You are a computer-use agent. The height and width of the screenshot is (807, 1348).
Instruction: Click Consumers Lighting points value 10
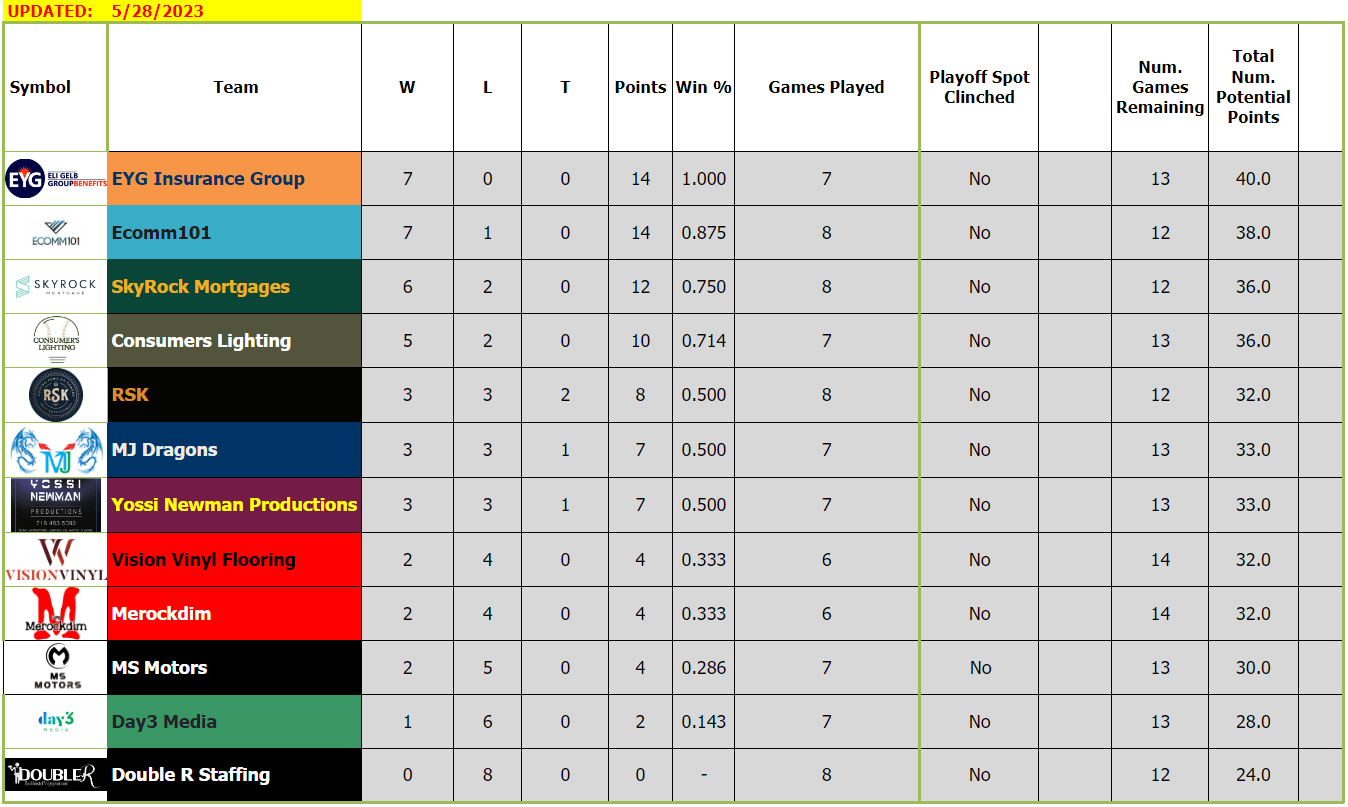640,341
